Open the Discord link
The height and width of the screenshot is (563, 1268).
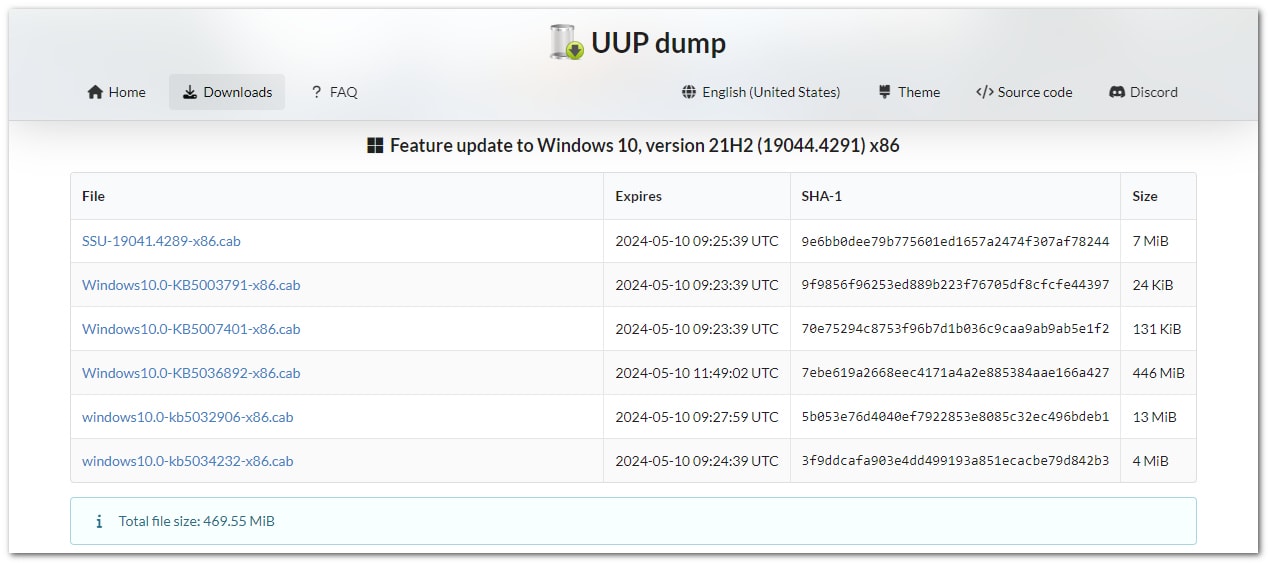(x=1143, y=92)
